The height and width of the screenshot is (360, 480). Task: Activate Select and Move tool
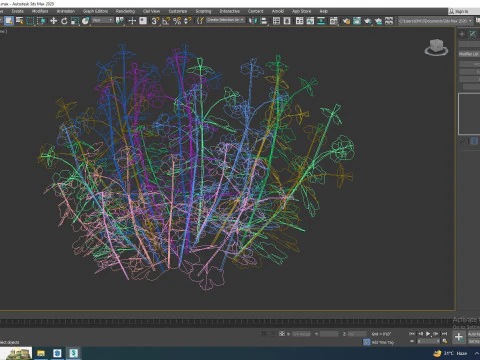(53, 21)
